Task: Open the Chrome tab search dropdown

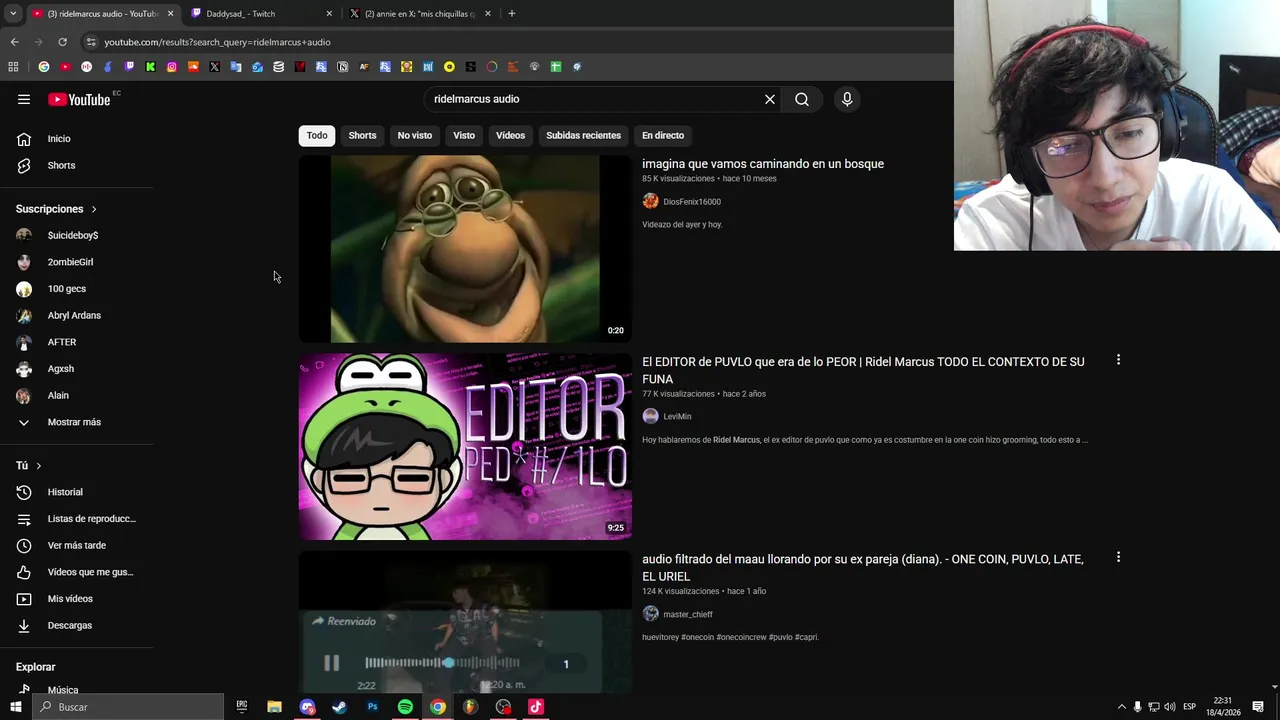Action: coord(13,14)
